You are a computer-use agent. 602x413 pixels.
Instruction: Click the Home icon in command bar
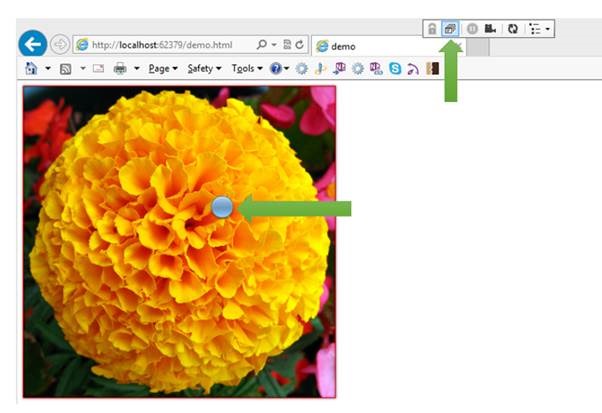click(x=31, y=69)
